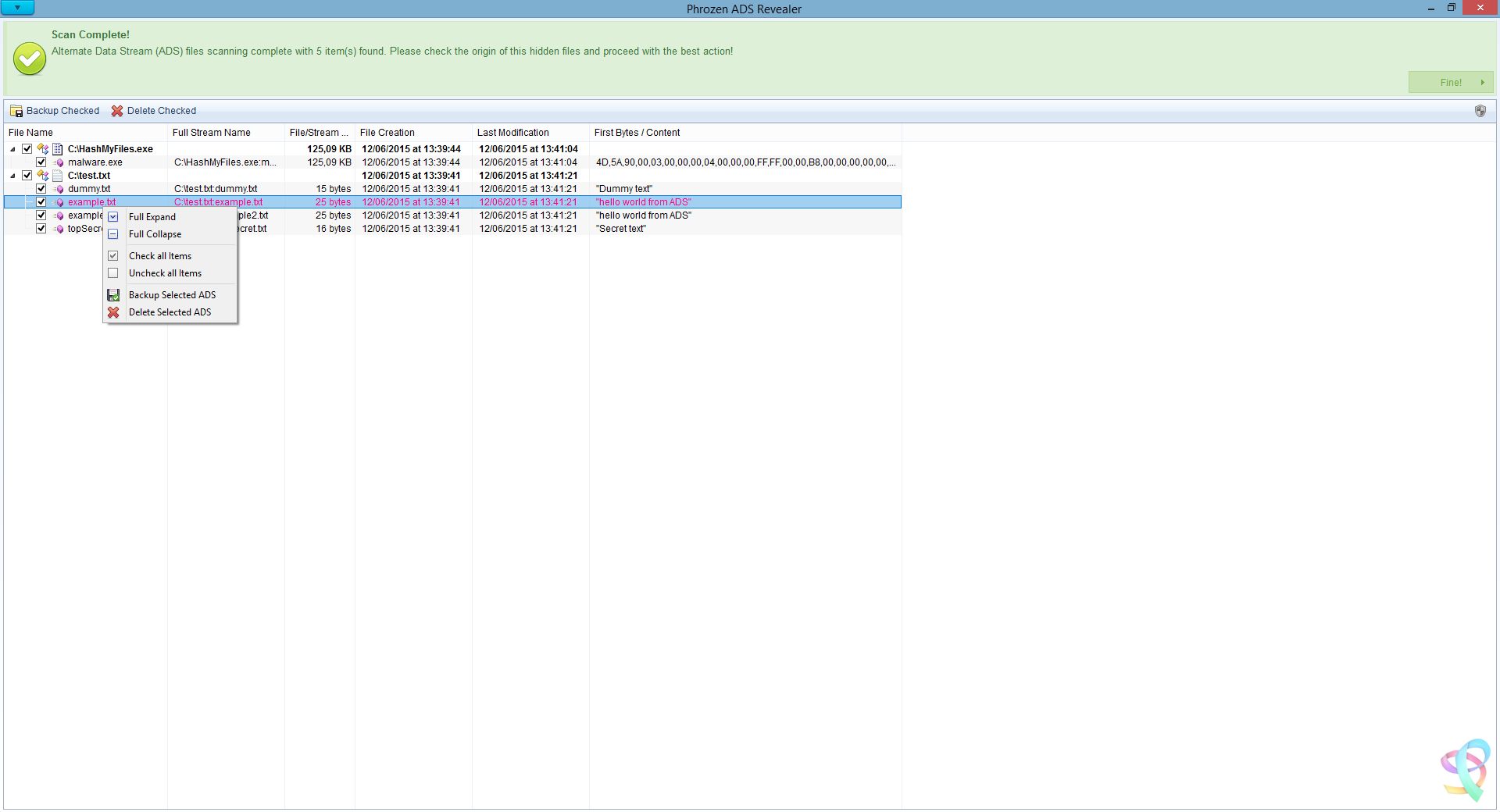Sort by Last Modification column header
1500x812 pixels.
(x=530, y=133)
